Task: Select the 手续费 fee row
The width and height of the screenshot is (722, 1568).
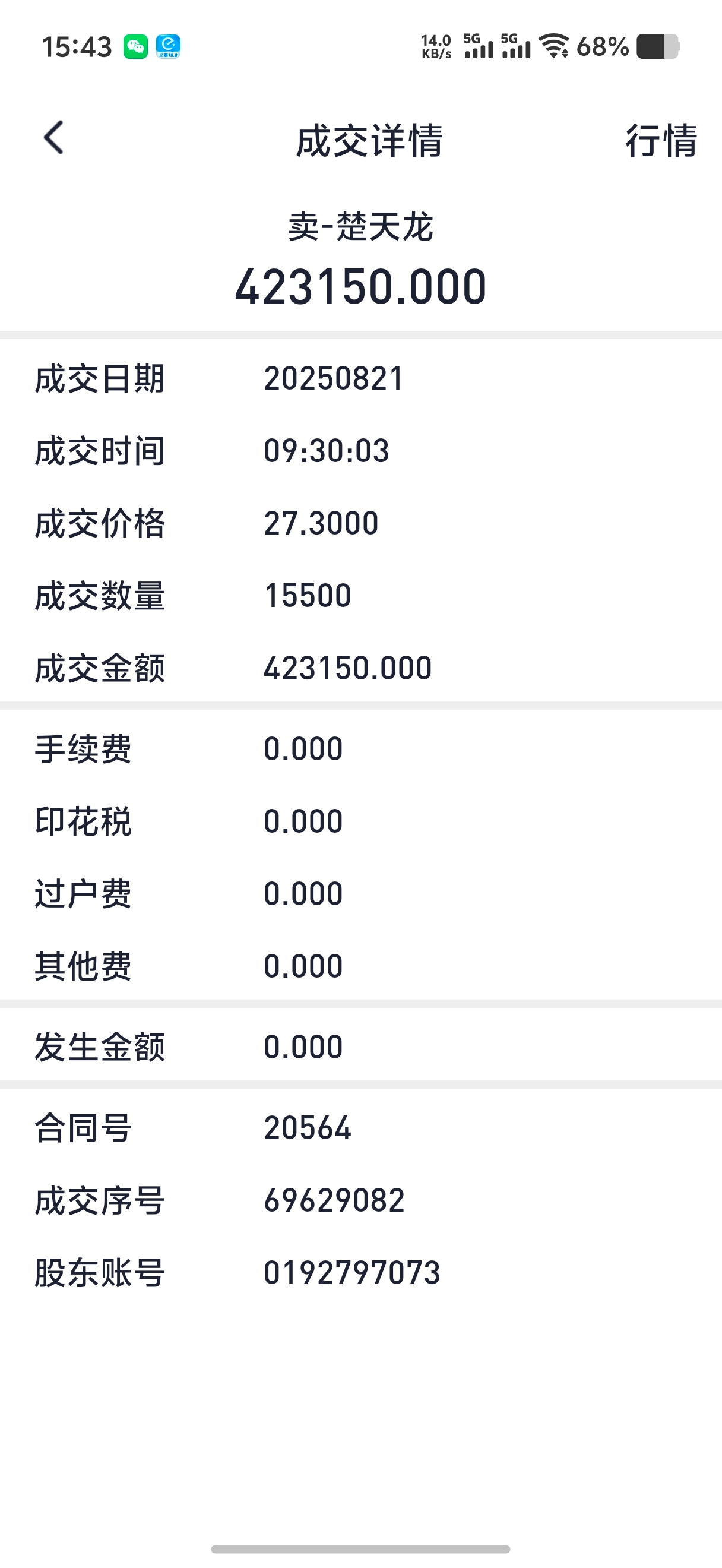Action: click(360, 749)
